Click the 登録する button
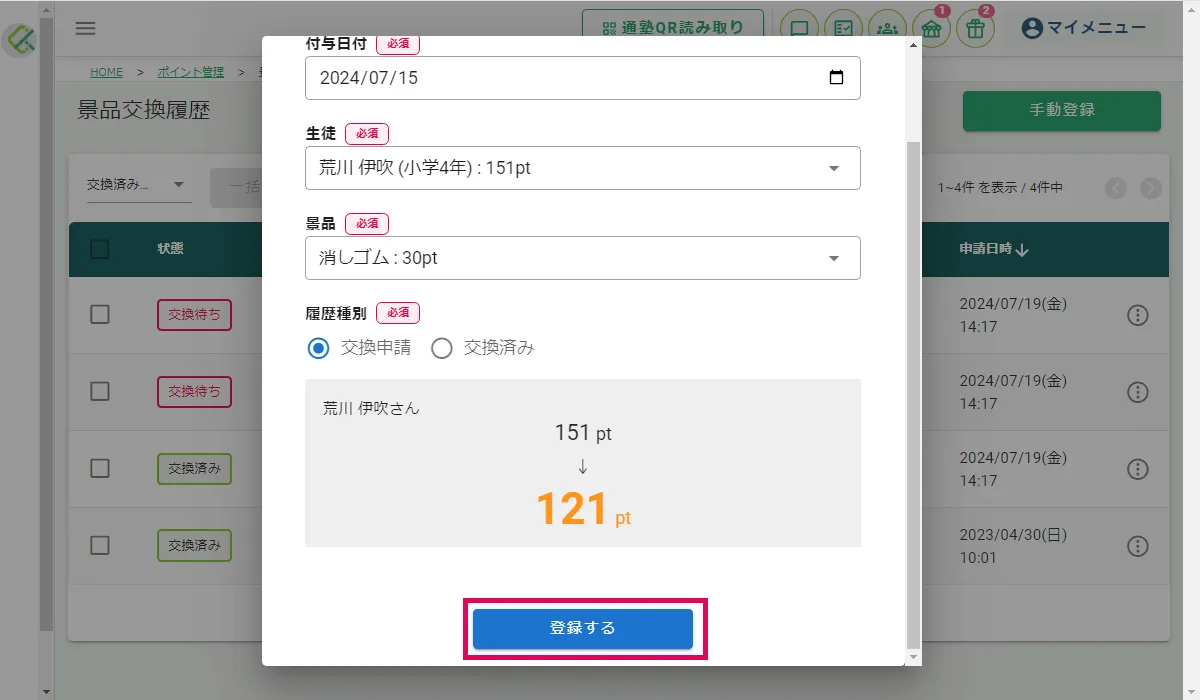 583,629
